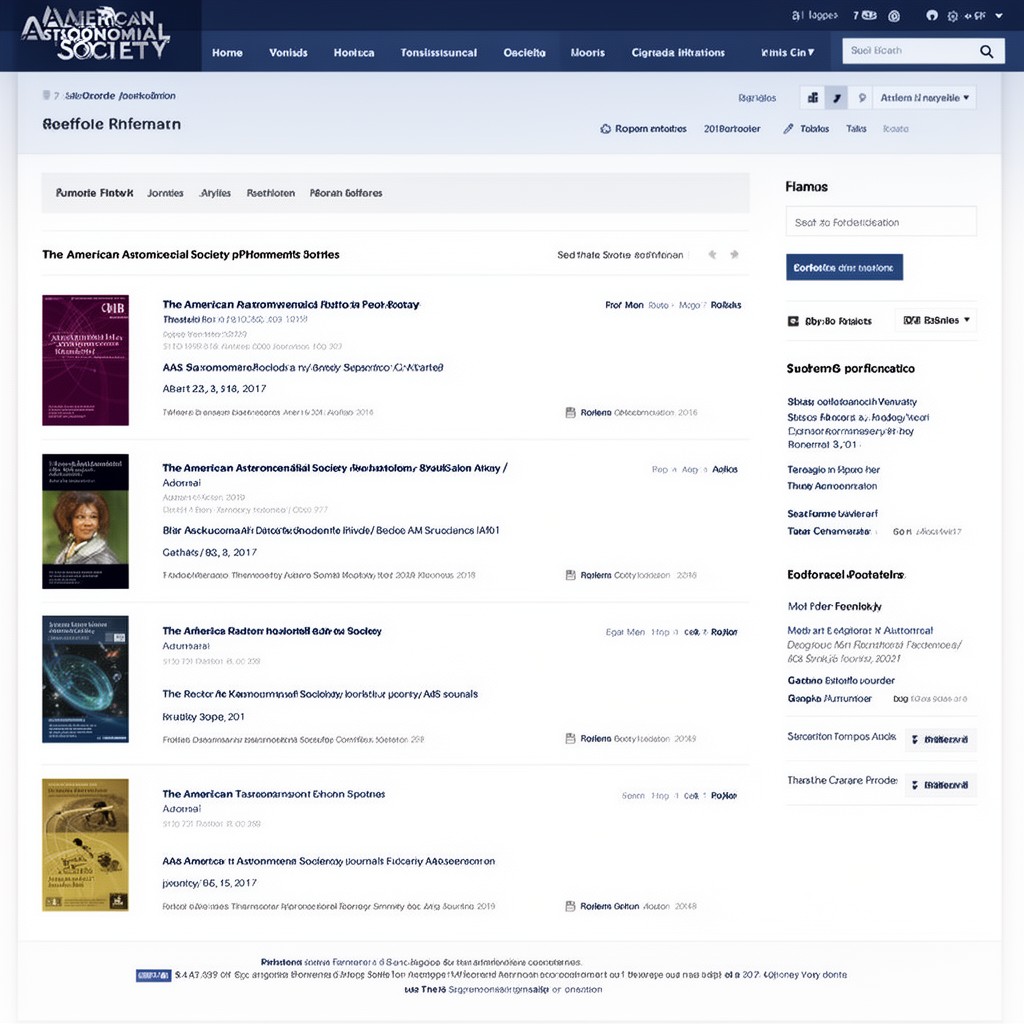Open the Honluca navigation item
1024x1024 pixels.
354,53
